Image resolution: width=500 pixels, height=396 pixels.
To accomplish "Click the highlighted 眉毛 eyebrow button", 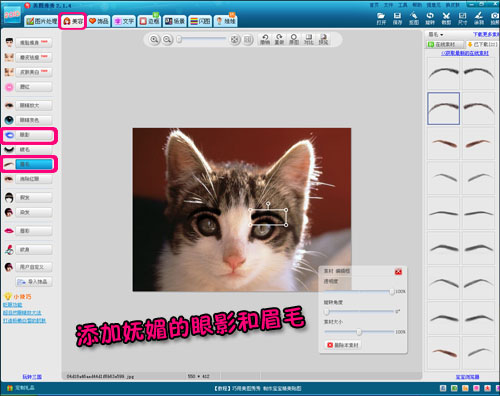I will click(x=33, y=164).
